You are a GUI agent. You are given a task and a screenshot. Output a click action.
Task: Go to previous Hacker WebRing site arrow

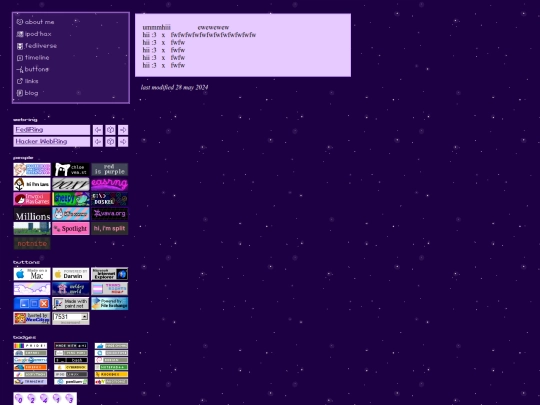(x=98, y=142)
